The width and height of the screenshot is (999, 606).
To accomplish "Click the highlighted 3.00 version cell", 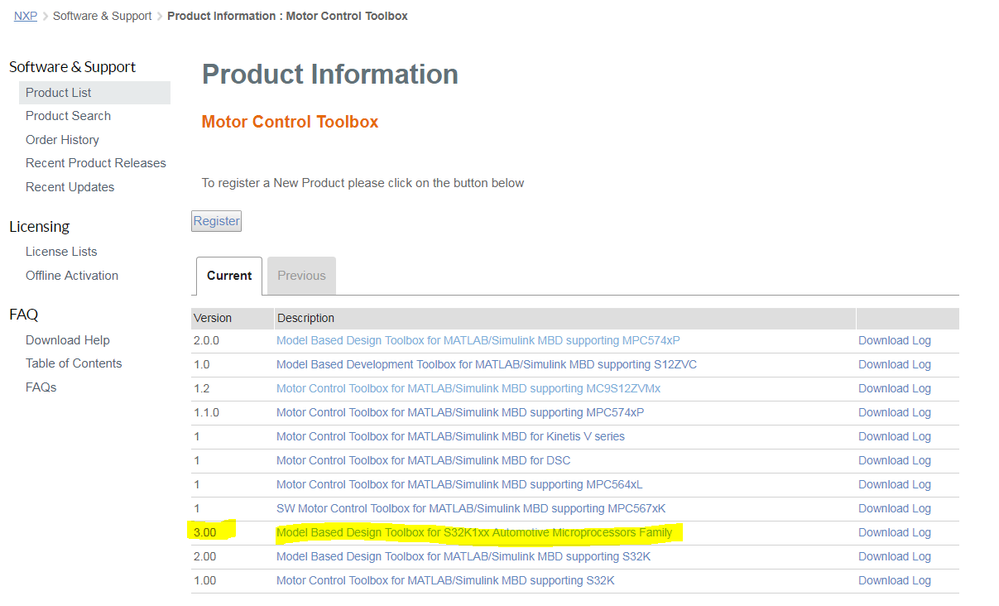I will [x=205, y=532].
